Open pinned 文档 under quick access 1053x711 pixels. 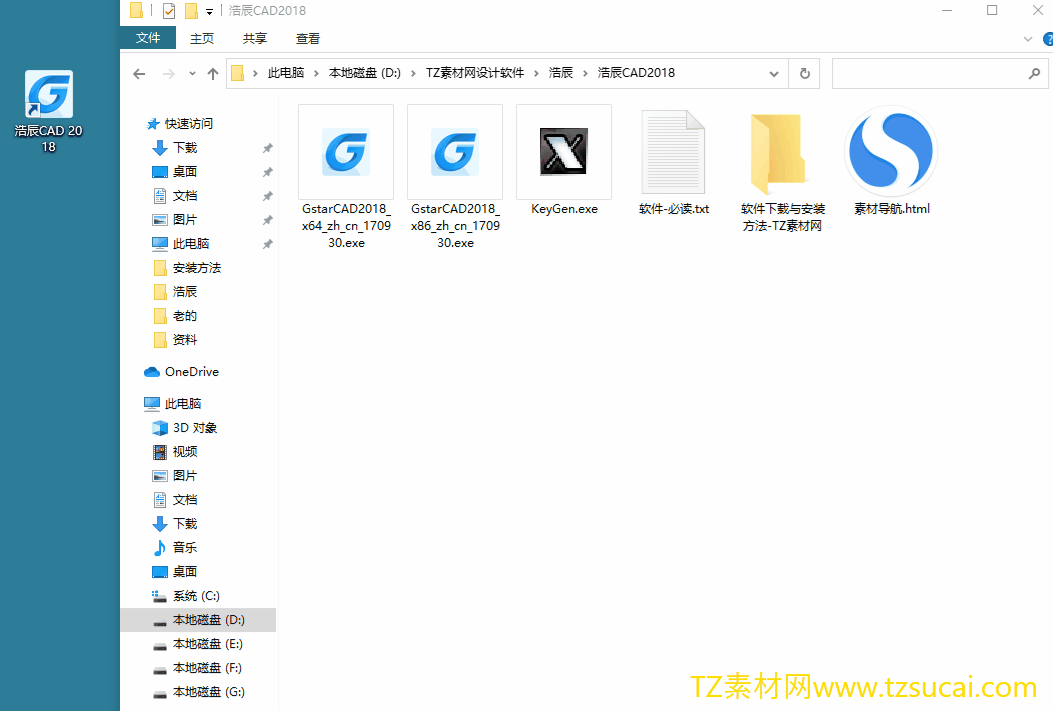[x=175, y=196]
